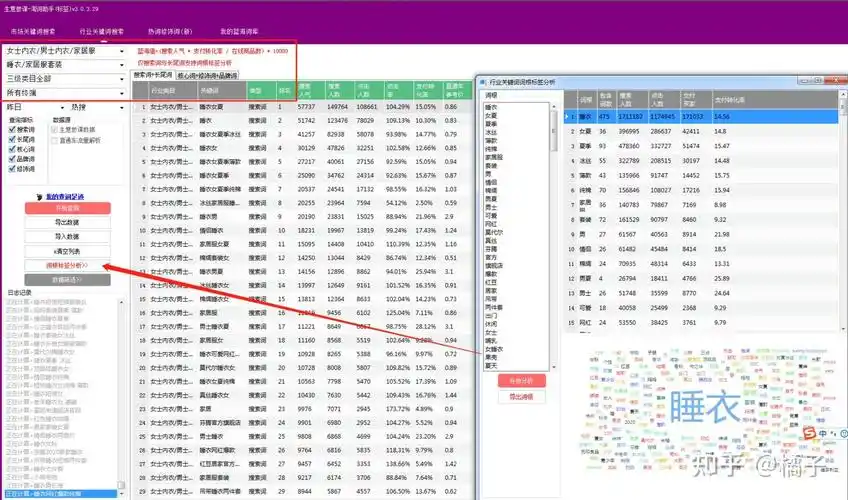The width and height of the screenshot is (848, 500).
Task: Sort main table by 行业类目 column header
Action: pos(173,90)
